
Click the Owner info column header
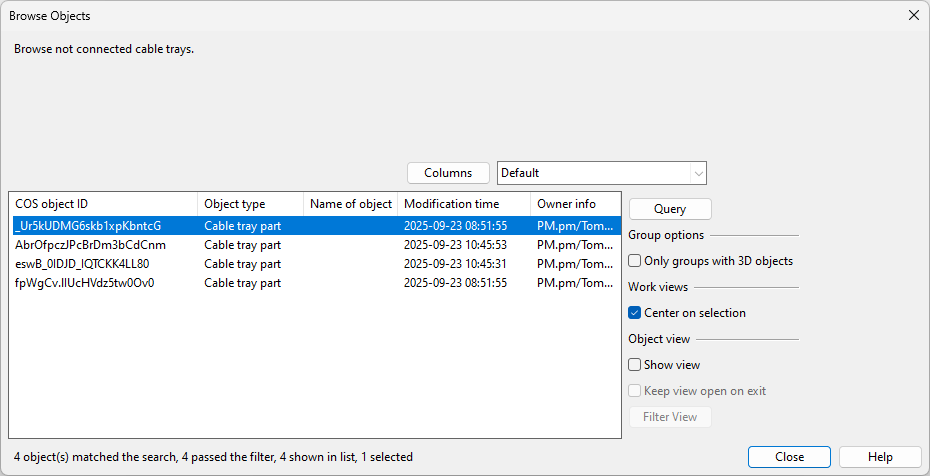tap(574, 204)
